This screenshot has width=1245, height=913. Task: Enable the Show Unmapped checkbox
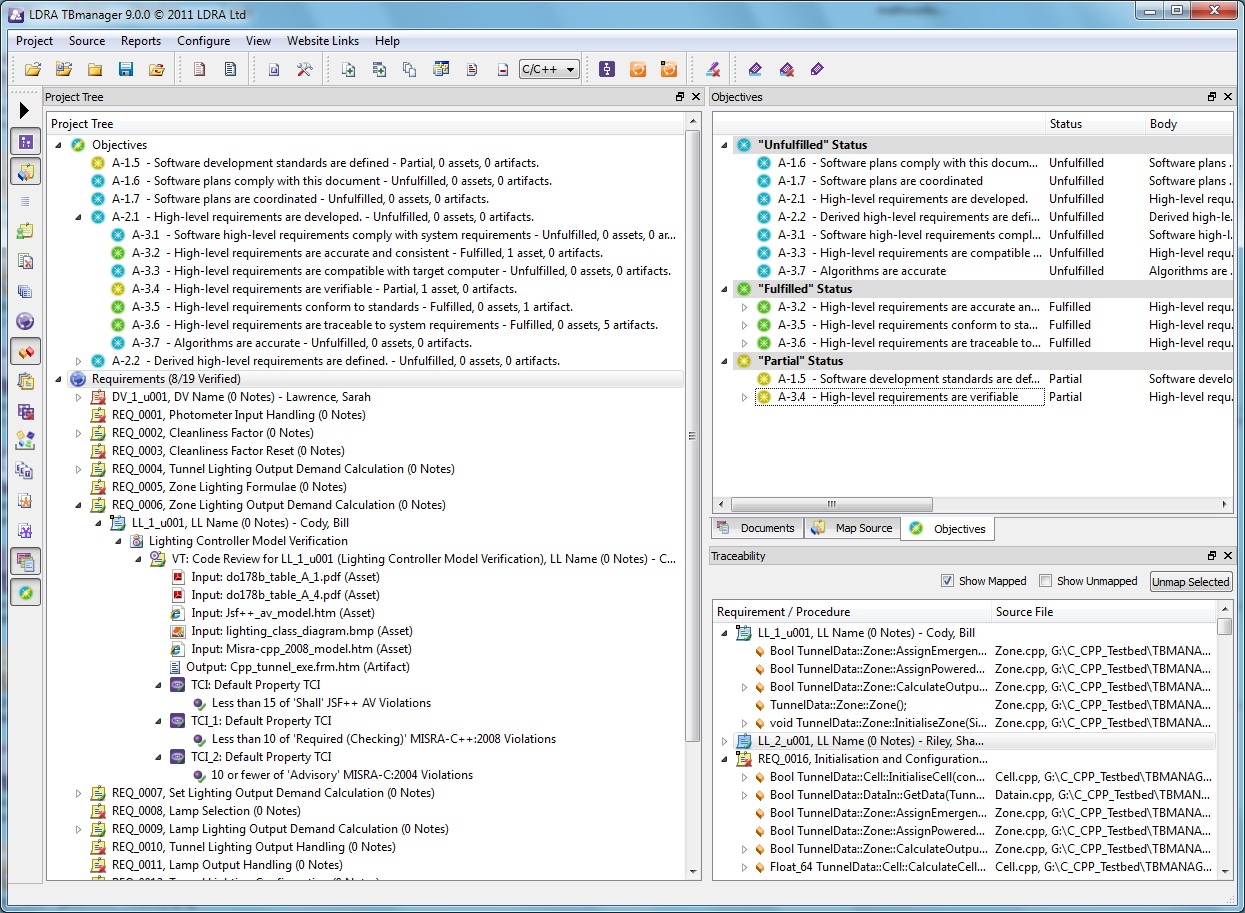[1045, 581]
